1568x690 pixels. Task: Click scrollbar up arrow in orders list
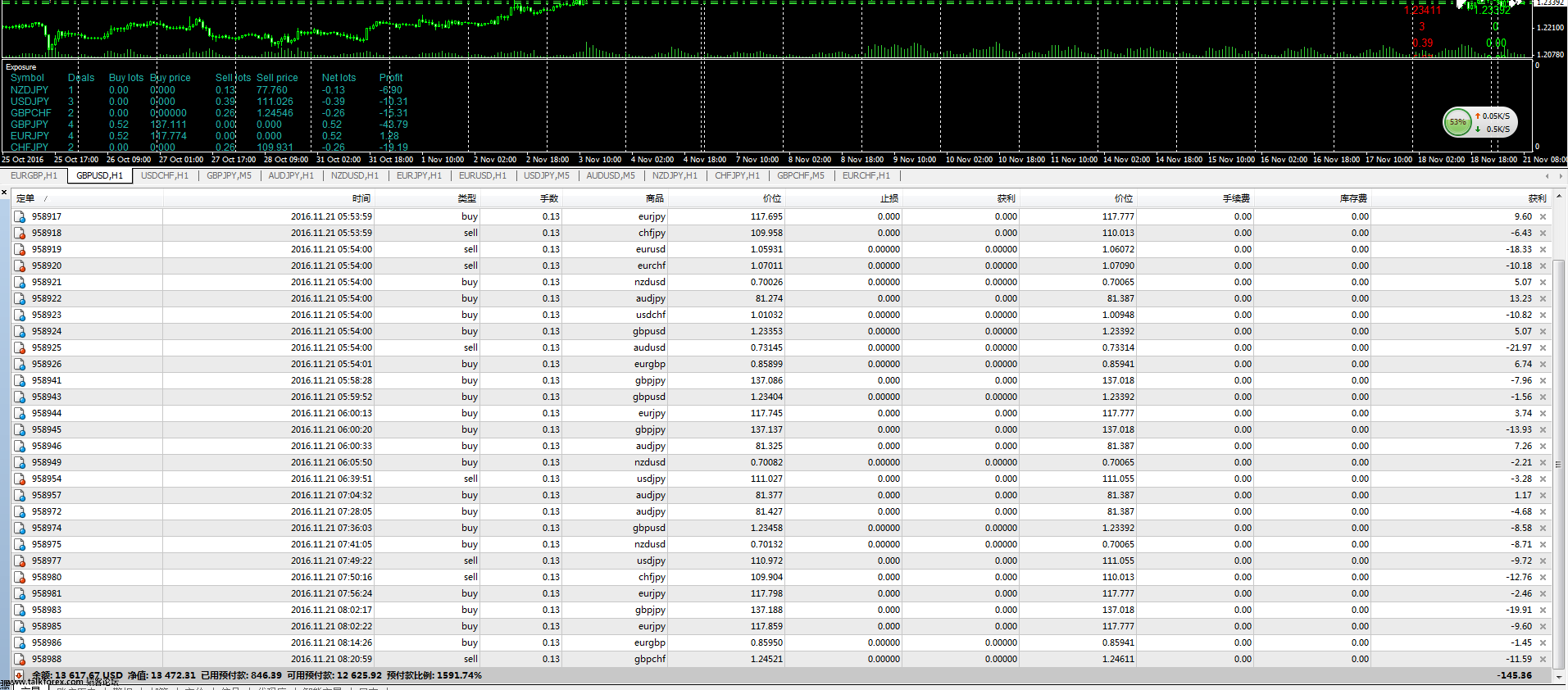tap(1559, 197)
